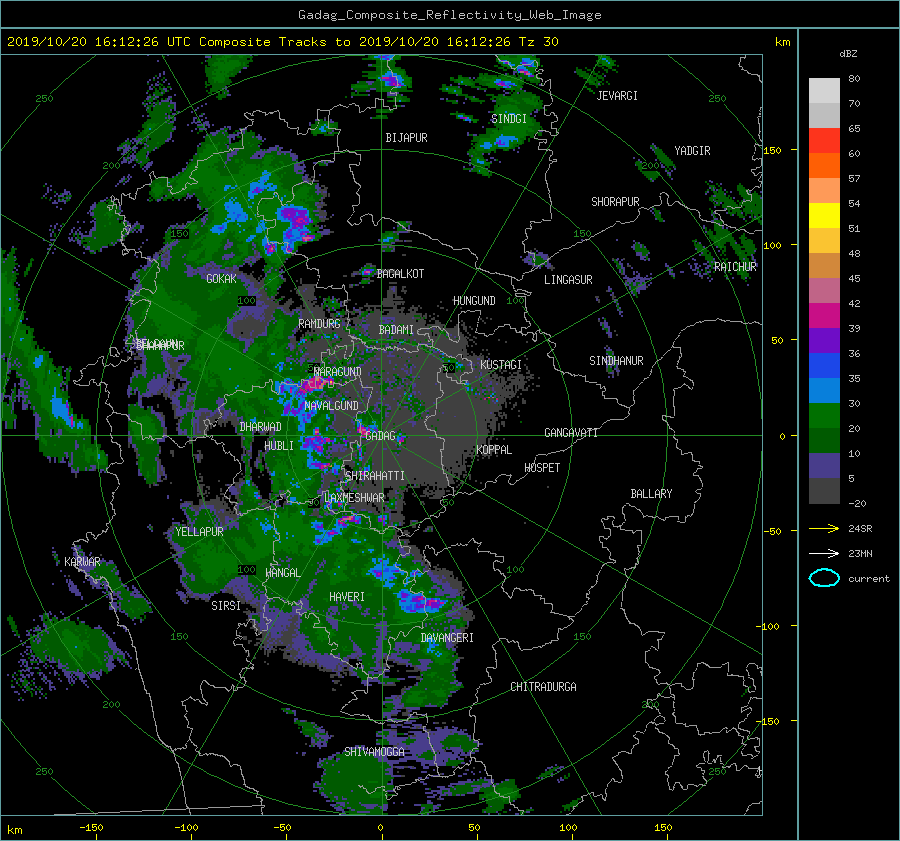Click the LAXMESHWAR city label
900x841 pixels.
[354, 498]
